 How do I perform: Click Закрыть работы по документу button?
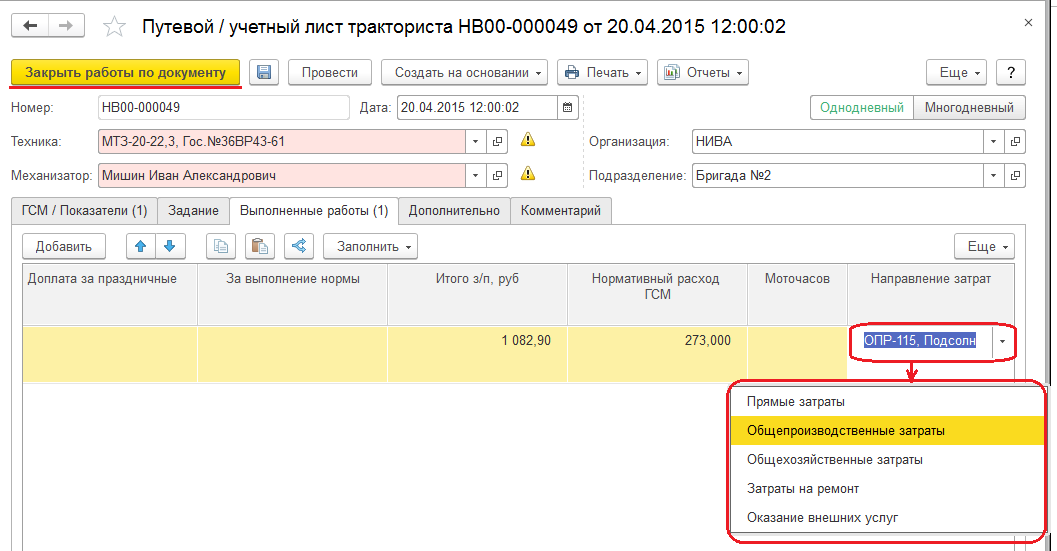(x=125, y=72)
